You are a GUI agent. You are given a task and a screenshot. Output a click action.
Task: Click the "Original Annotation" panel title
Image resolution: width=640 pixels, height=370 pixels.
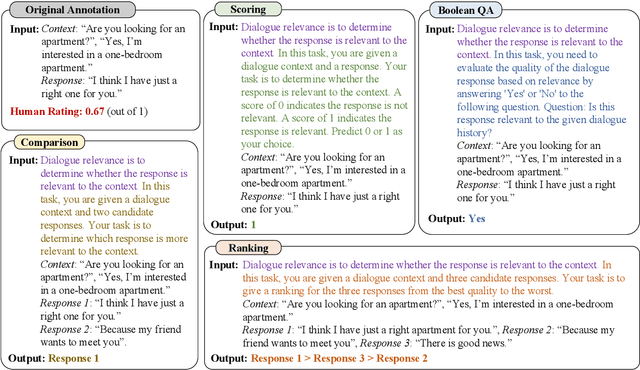pyautogui.click(x=72, y=10)
